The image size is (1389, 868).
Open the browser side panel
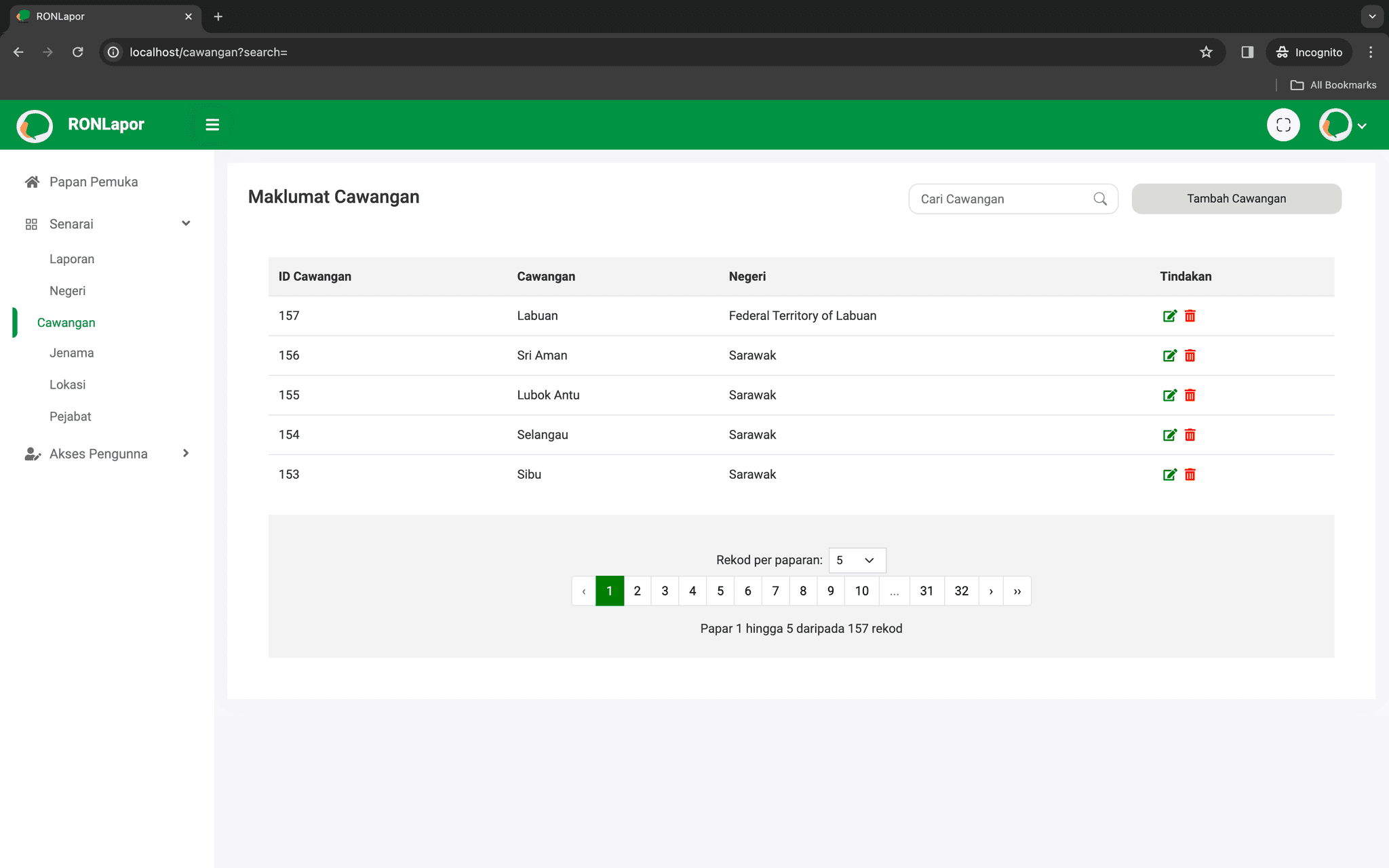click(1247, 52)
